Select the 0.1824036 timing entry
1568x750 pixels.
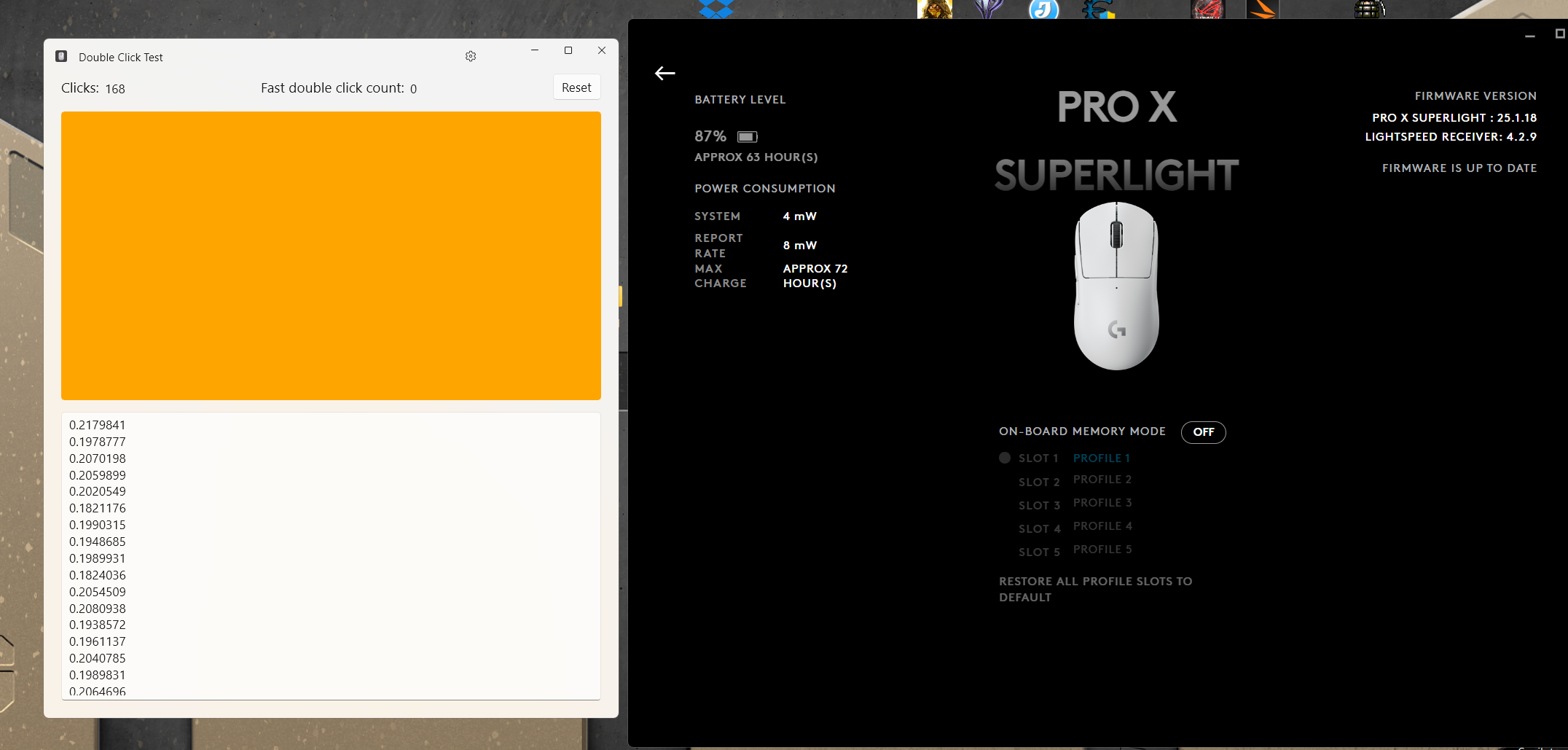[98, 575]
